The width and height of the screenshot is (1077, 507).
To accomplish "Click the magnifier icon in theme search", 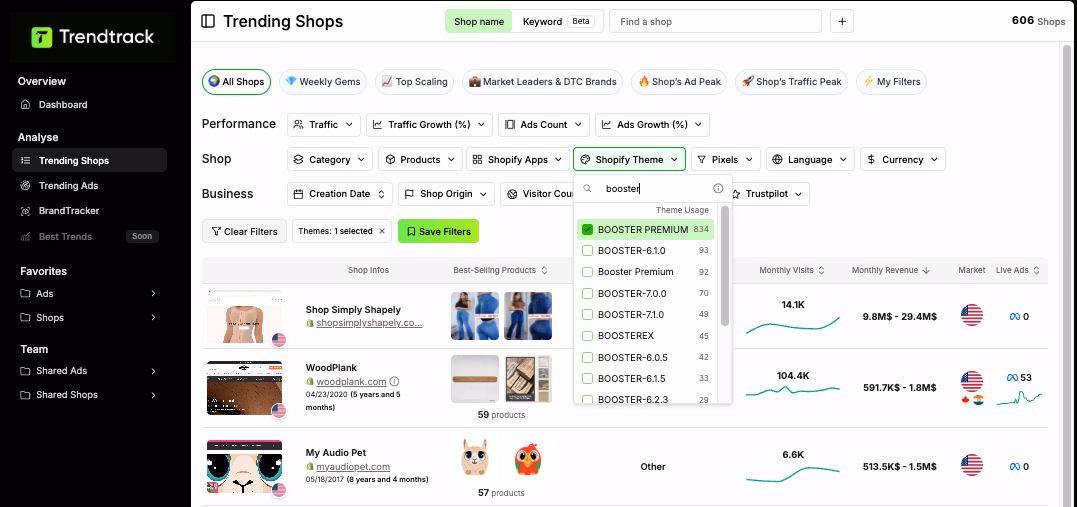I will point(588,188).
